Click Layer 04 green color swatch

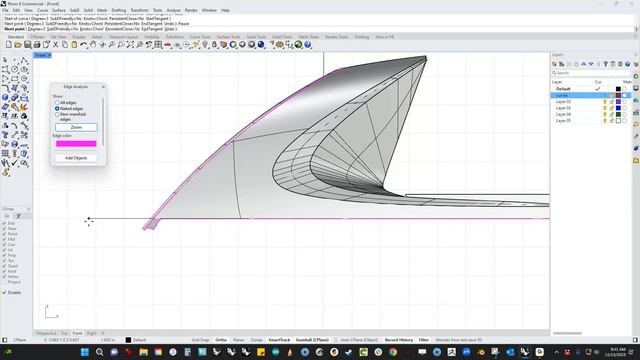point(618,114)
